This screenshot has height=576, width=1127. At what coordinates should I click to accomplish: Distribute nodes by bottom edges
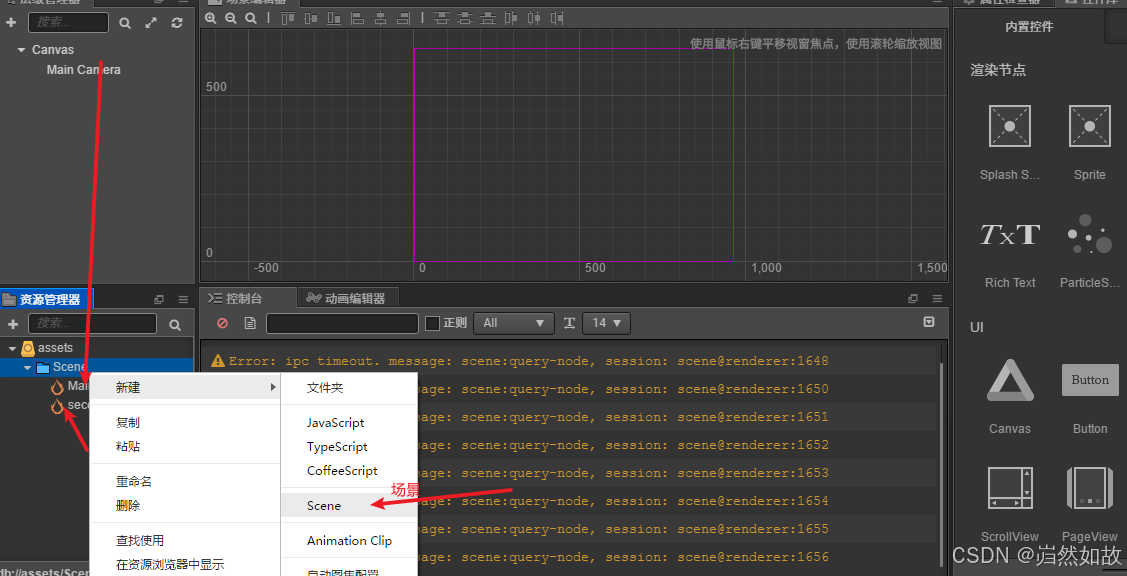pyautogui.click(x=487, y=18)
